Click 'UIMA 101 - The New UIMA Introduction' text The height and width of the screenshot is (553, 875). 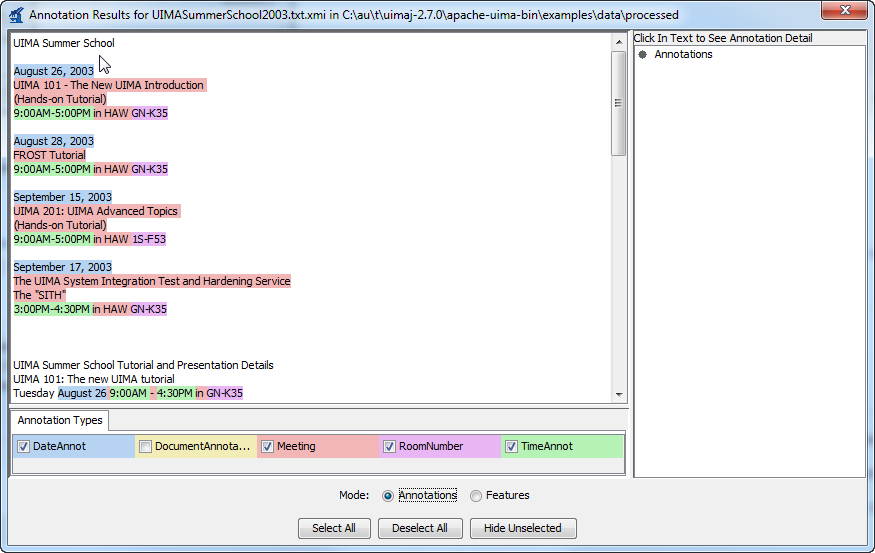[108, 85]
